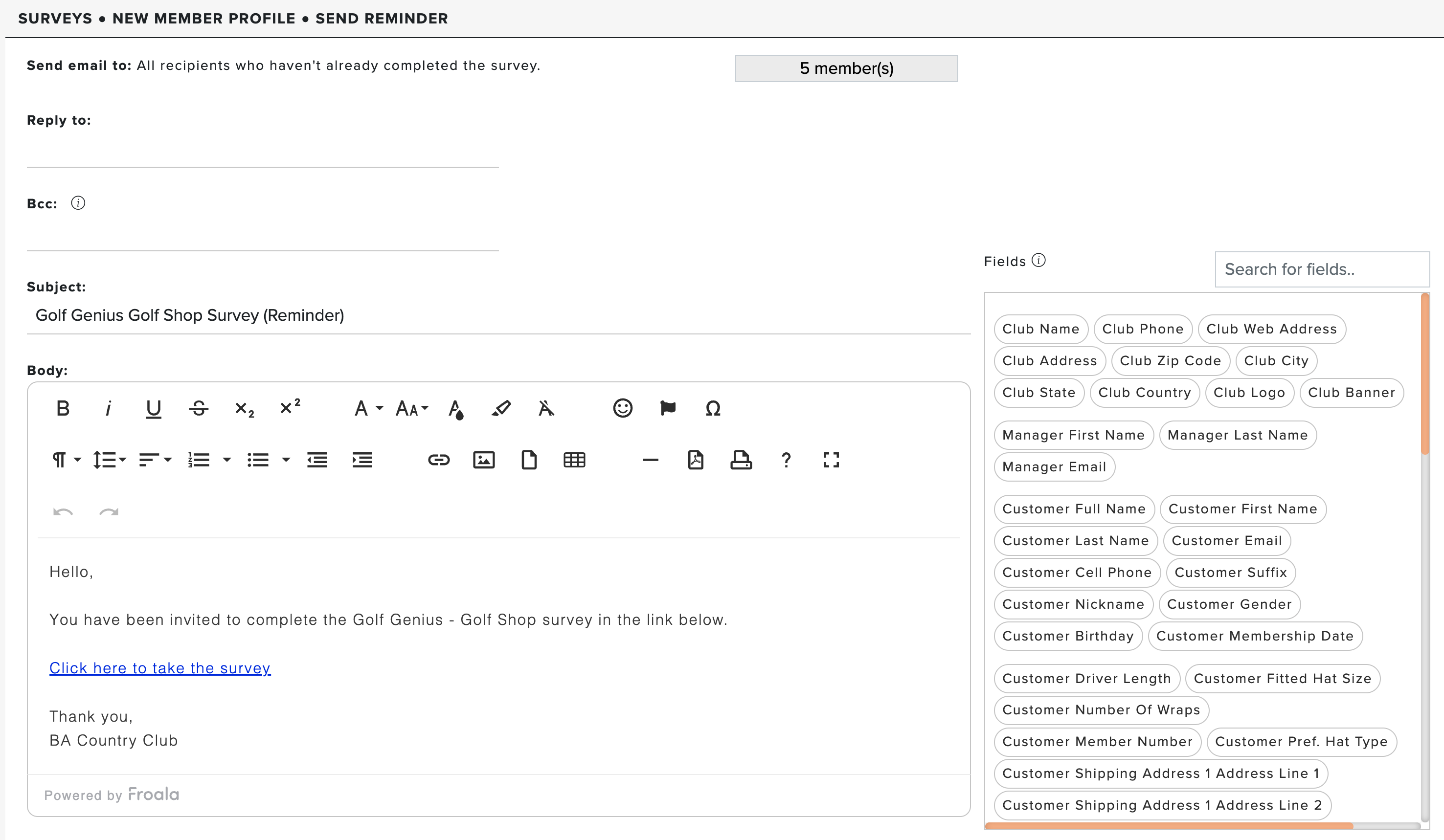Apply italic formatting
The height and width of the screenshot is (840, 1444).
pos(108,408)
